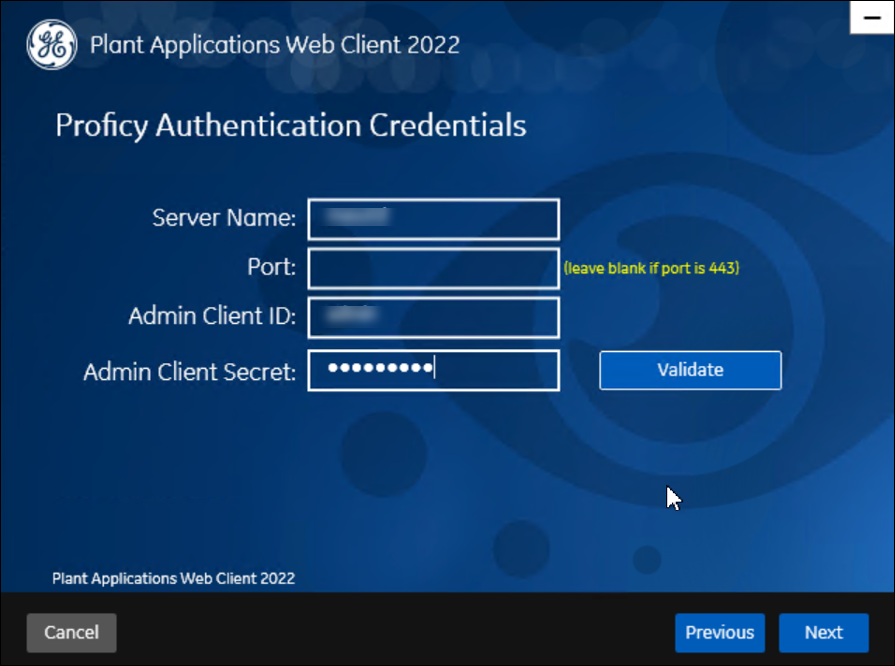Focus the Server Name input field
Image resolution: width=895 pixels, height=666 pixels.
433,219
